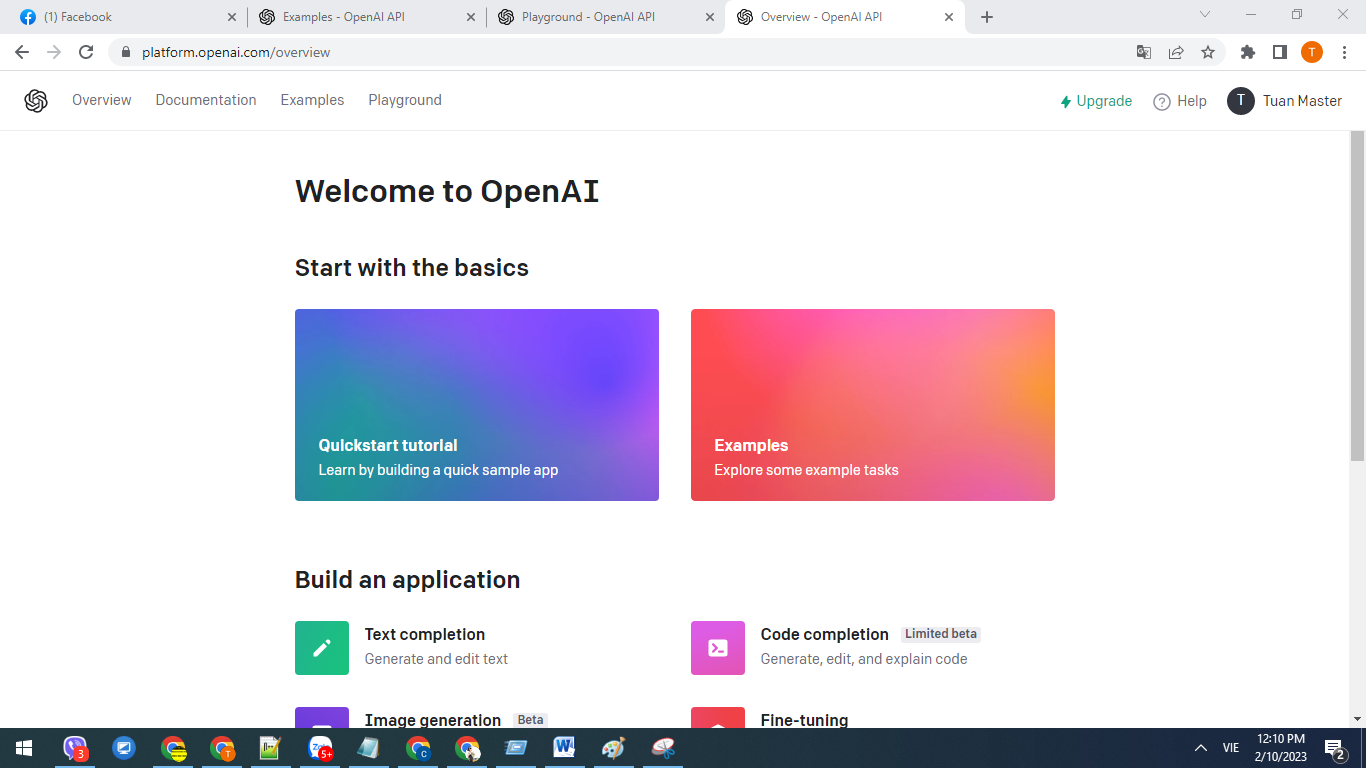Open Playground in the top navigation
Viewport: 1366px width, 768px height.
point(405,100)
